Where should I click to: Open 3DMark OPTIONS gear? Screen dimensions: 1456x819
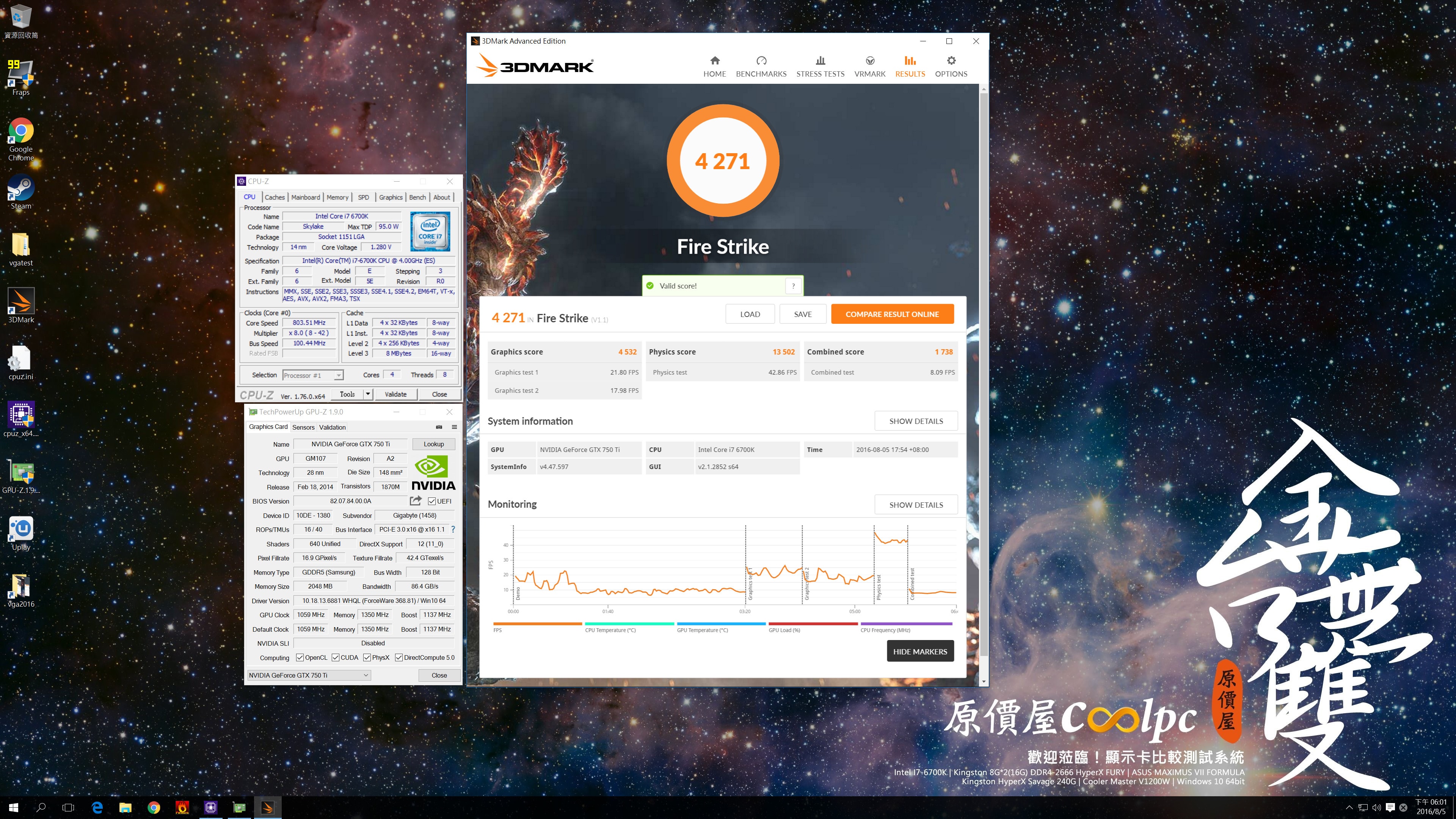(951, 67)
